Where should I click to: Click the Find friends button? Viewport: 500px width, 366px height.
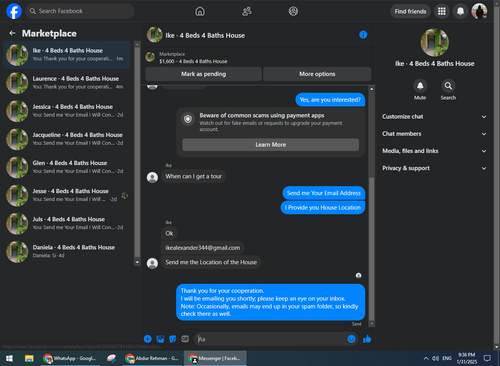[410, 11]
